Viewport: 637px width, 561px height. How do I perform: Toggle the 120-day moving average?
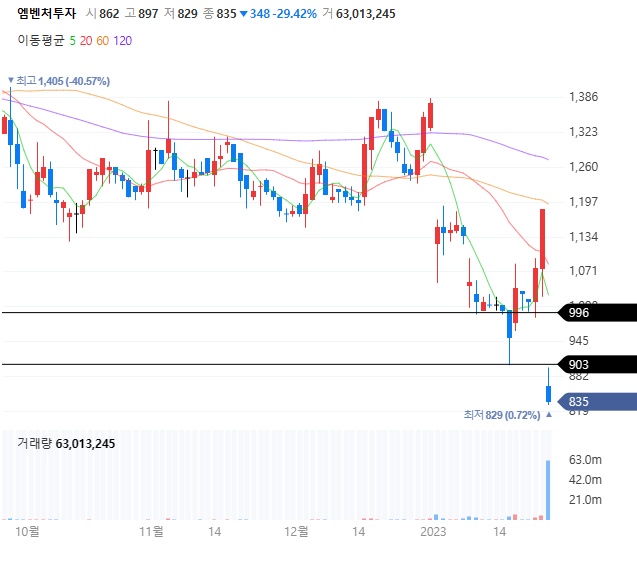122,41
